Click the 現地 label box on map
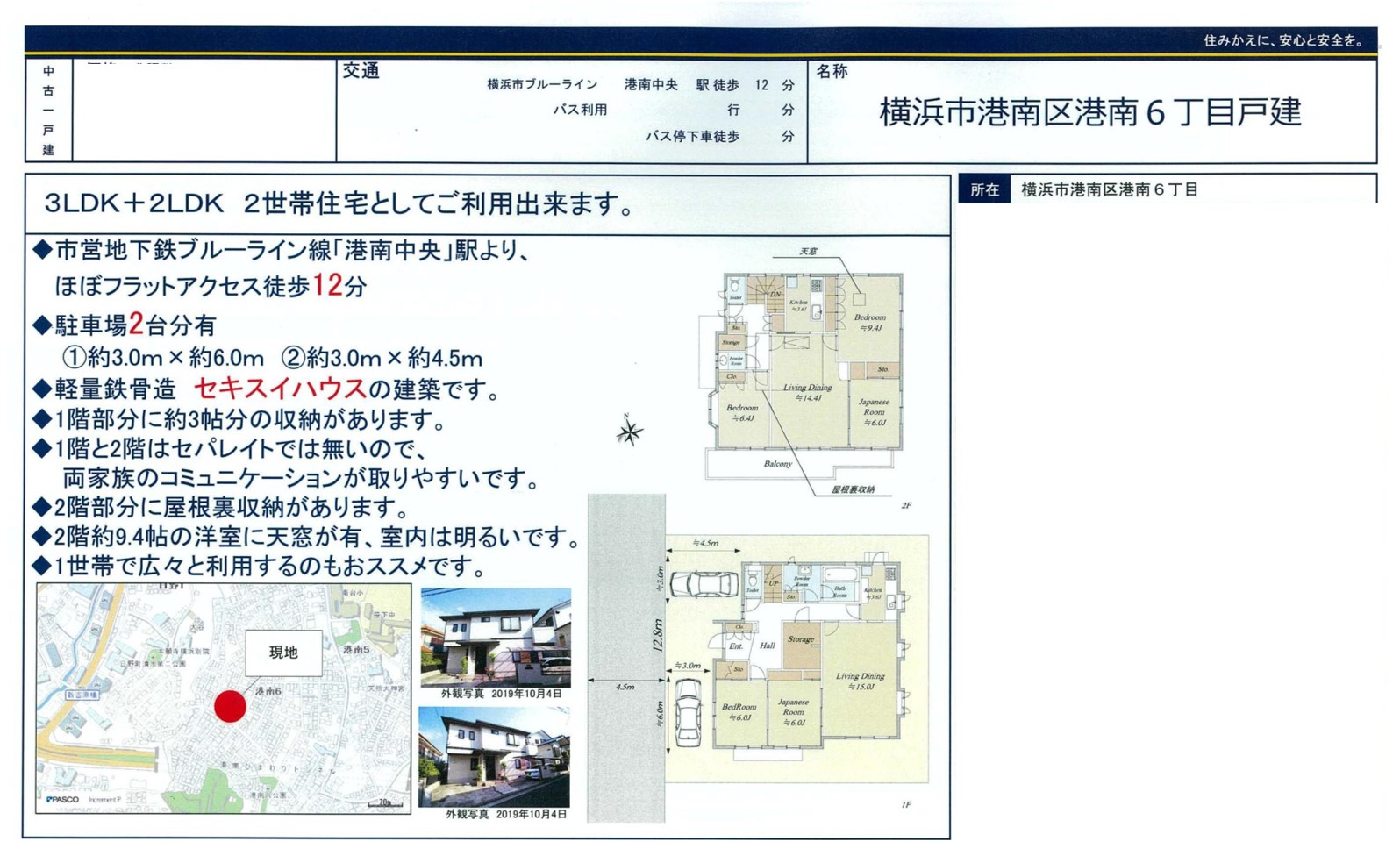 point(282,653)
